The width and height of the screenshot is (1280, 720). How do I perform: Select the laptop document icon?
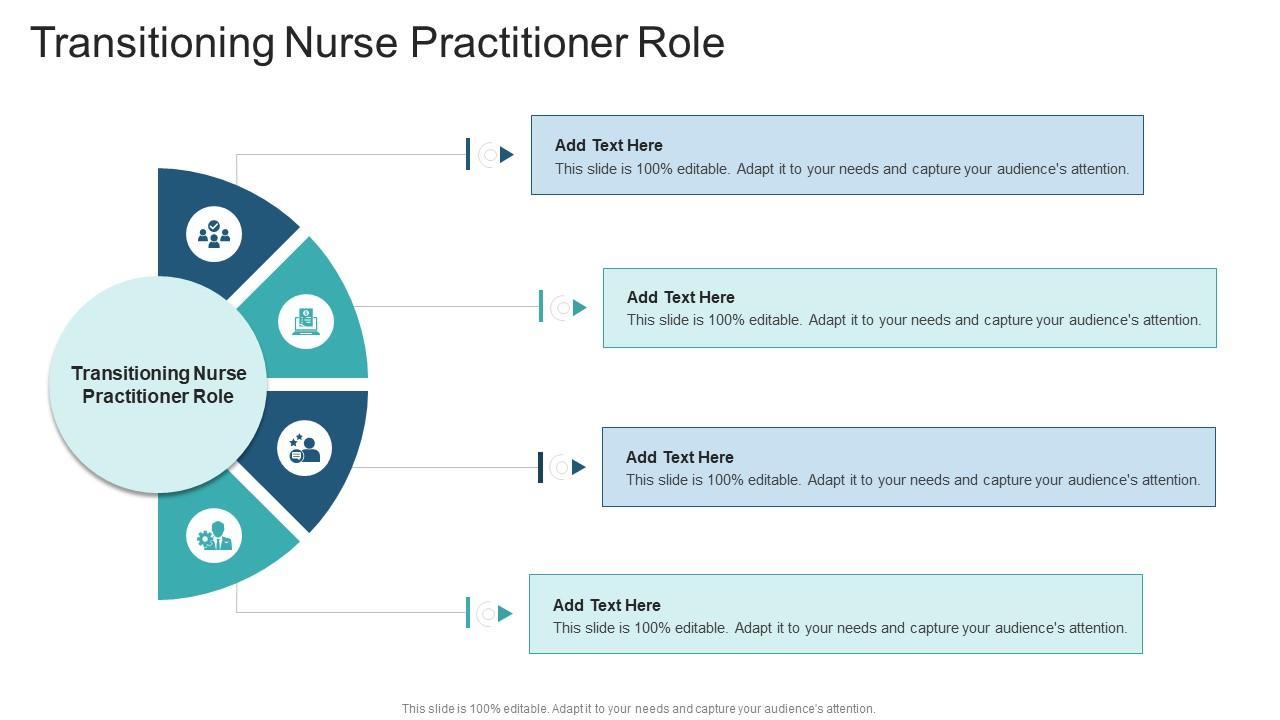click(305, 321)
